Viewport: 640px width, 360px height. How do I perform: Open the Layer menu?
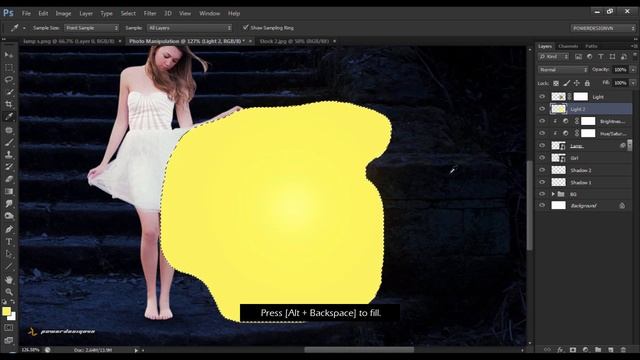coord(86,13)
